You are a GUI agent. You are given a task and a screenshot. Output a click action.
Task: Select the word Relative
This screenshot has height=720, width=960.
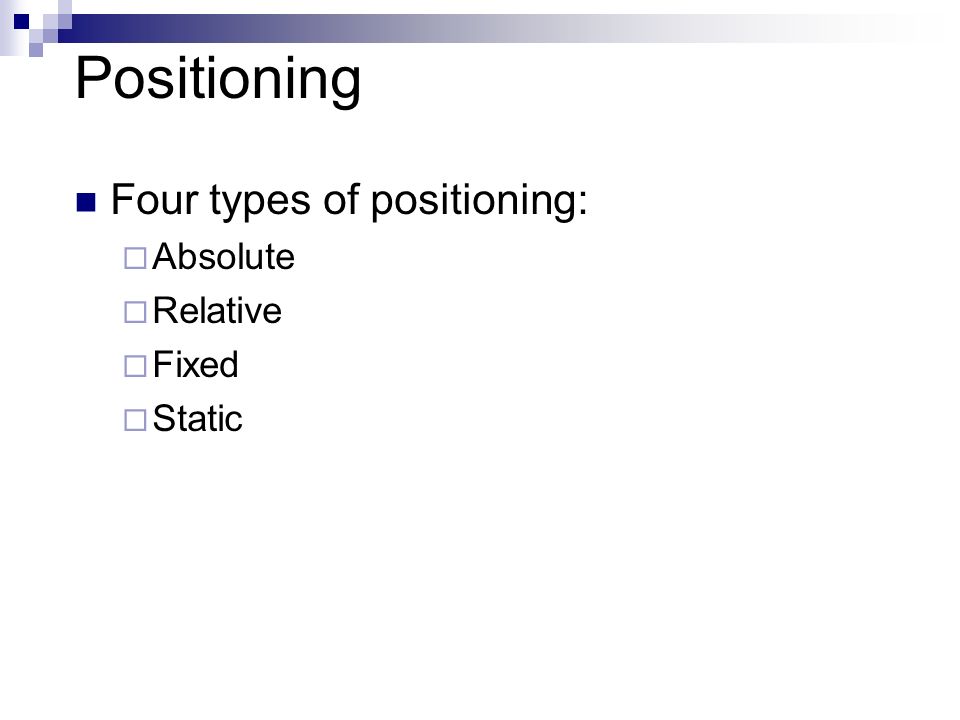tap(217, 310)
